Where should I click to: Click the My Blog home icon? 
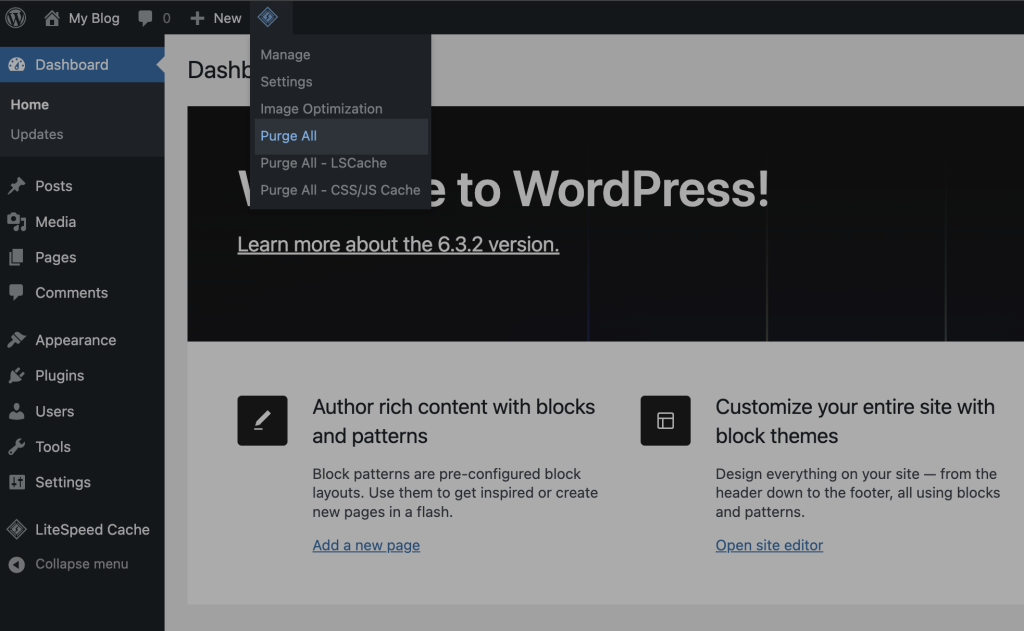click(52, 18)
